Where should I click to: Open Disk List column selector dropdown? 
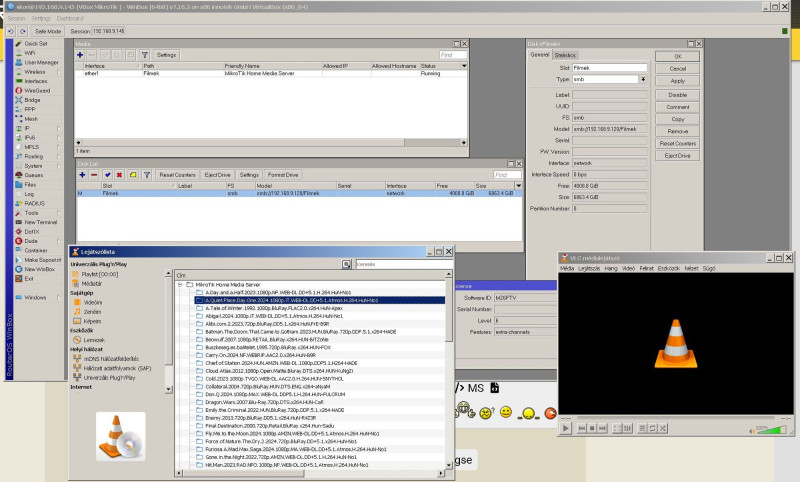[518, 186]
